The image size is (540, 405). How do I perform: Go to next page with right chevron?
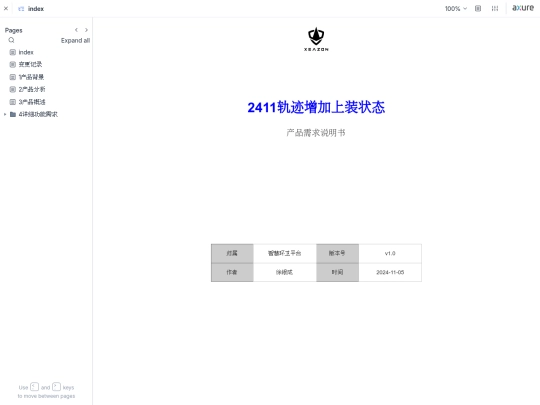pyautogui.click(x=86, y=30)
